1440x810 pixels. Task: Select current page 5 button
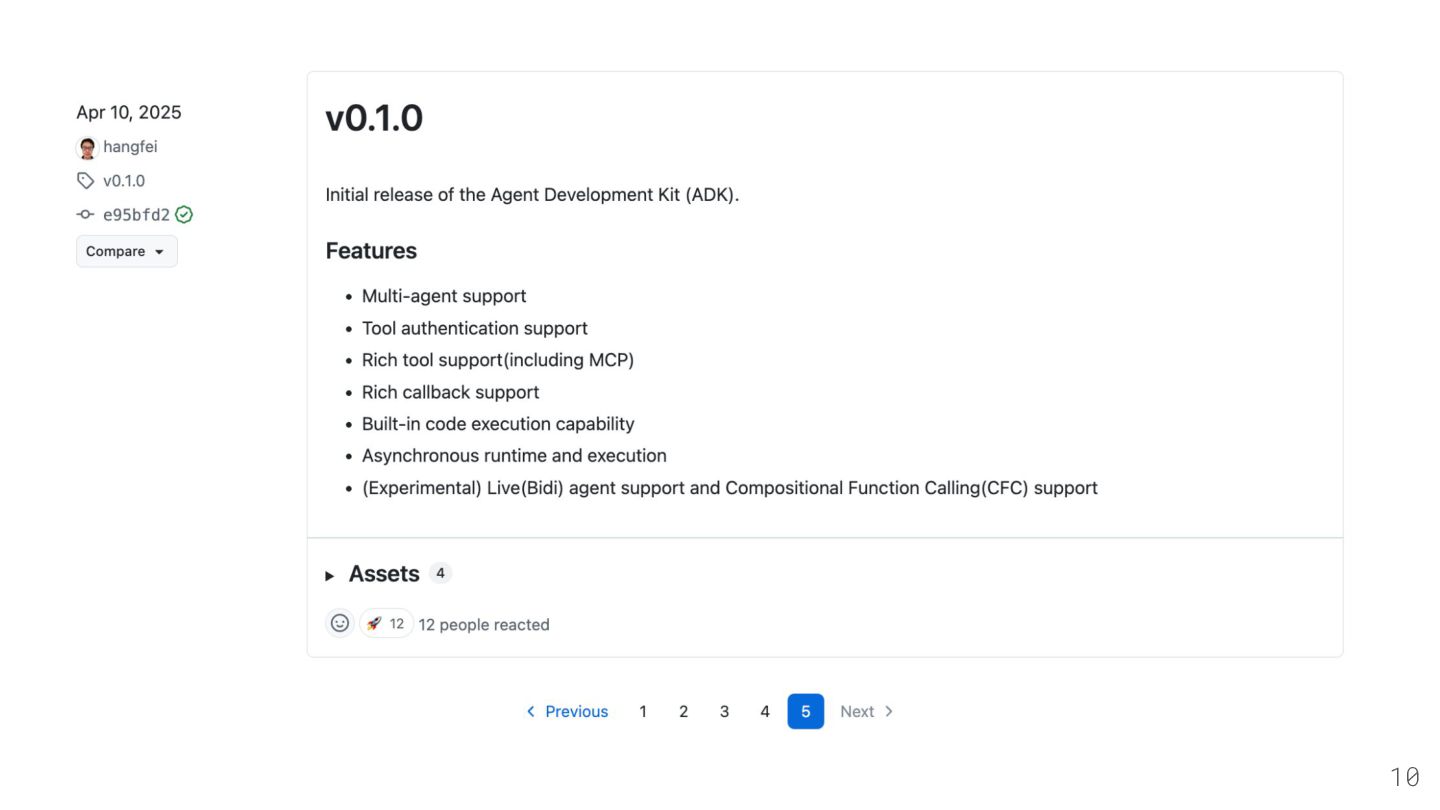pos(806,711)
